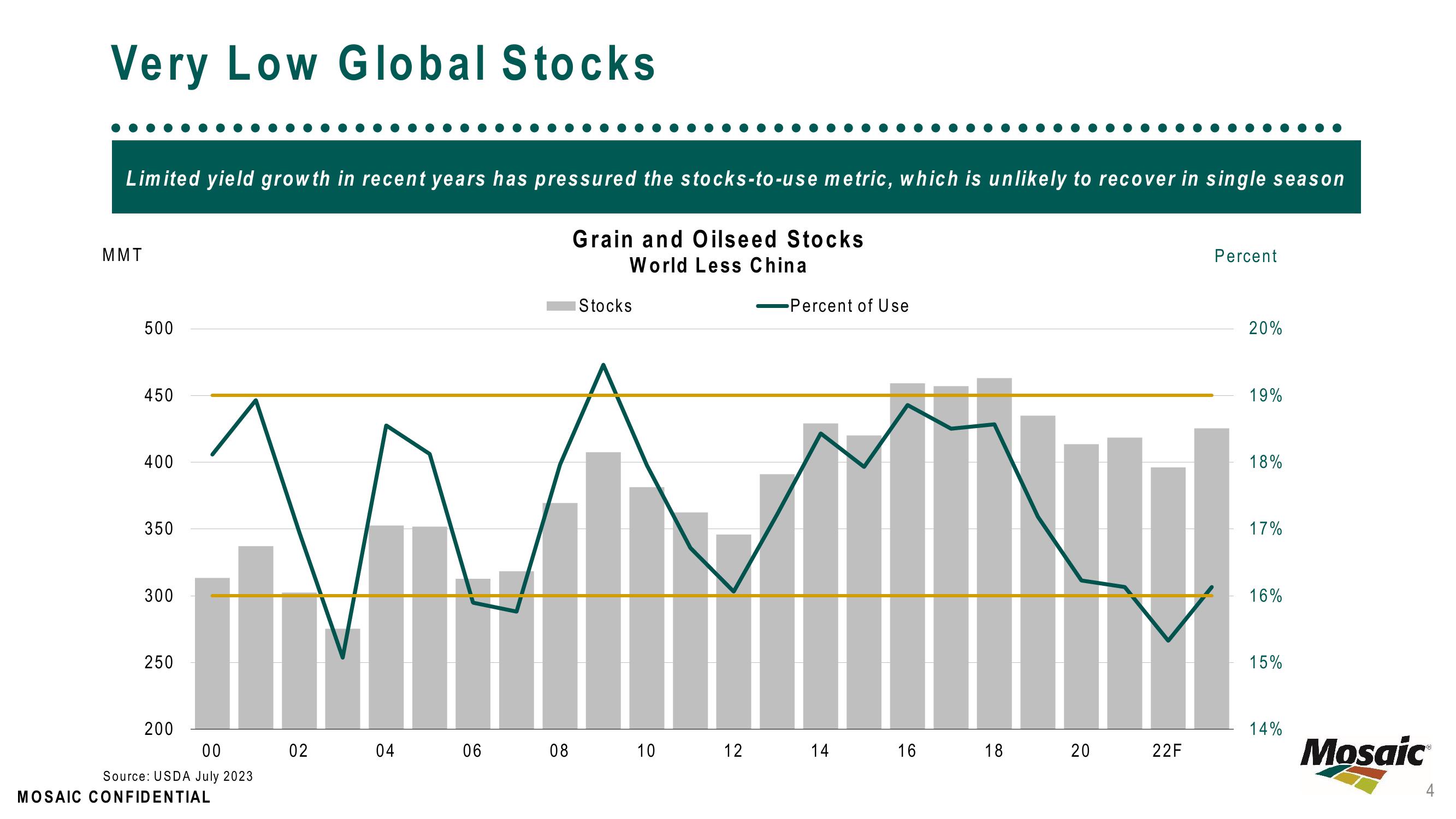
Task: Click the '20%' right axis value
Action: point(1265,328)
